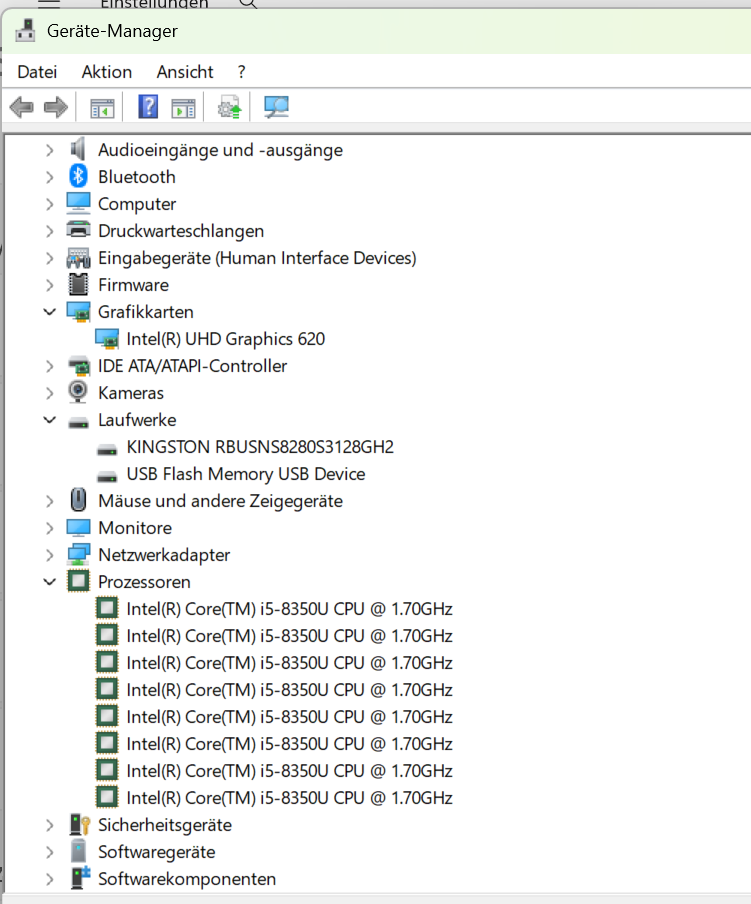Expand the Monitore node

tap(50, 528)
